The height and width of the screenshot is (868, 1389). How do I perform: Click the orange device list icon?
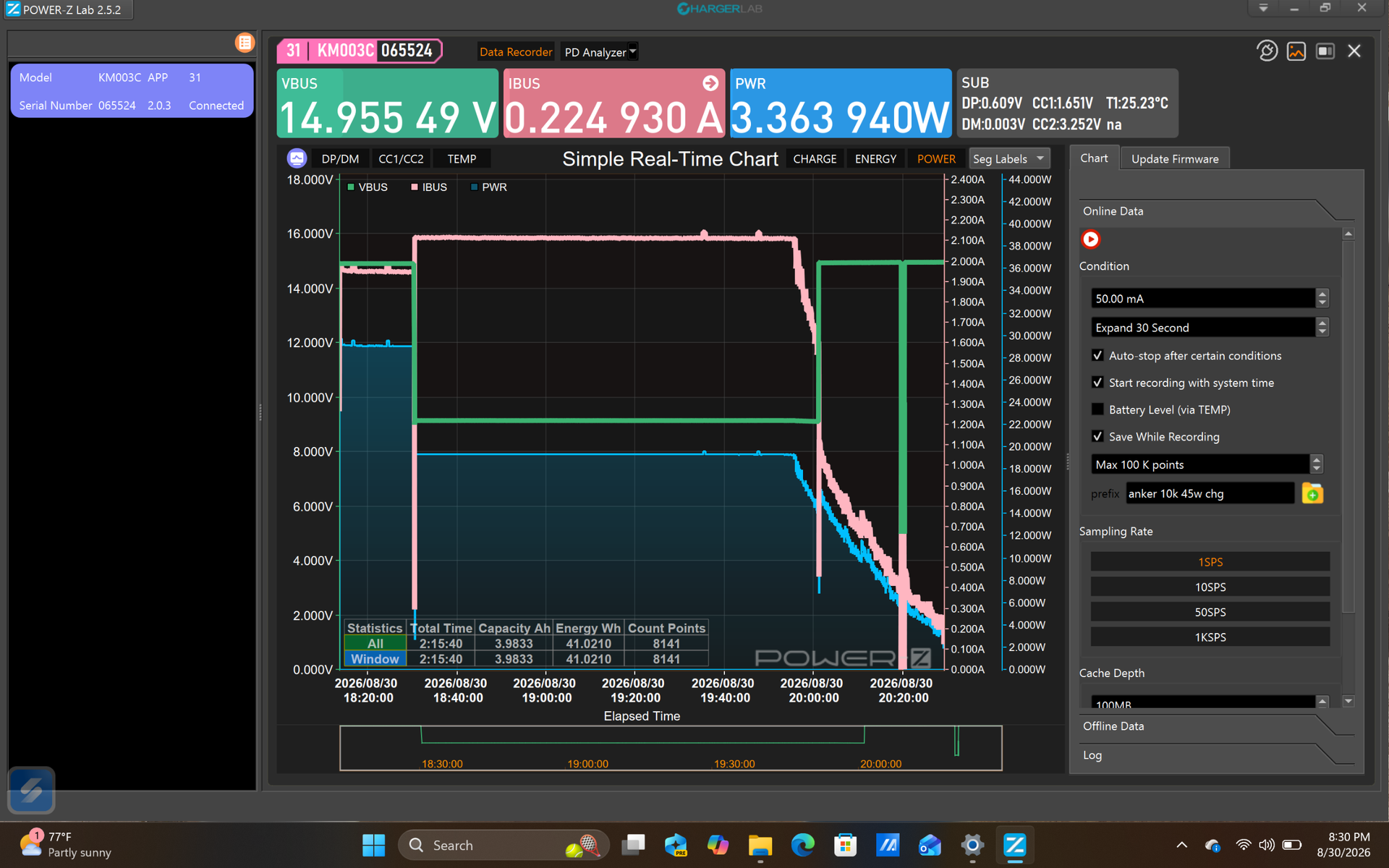click(245, 43)
